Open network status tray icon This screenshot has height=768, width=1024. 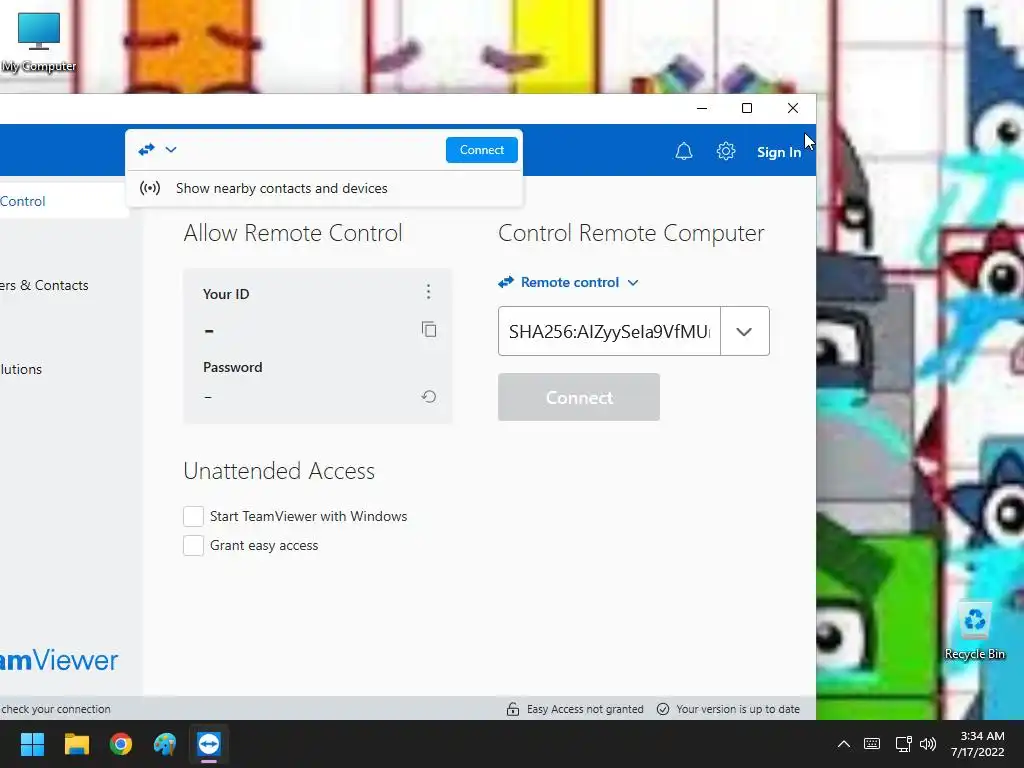pyautogui.click(x=903, y=744)
